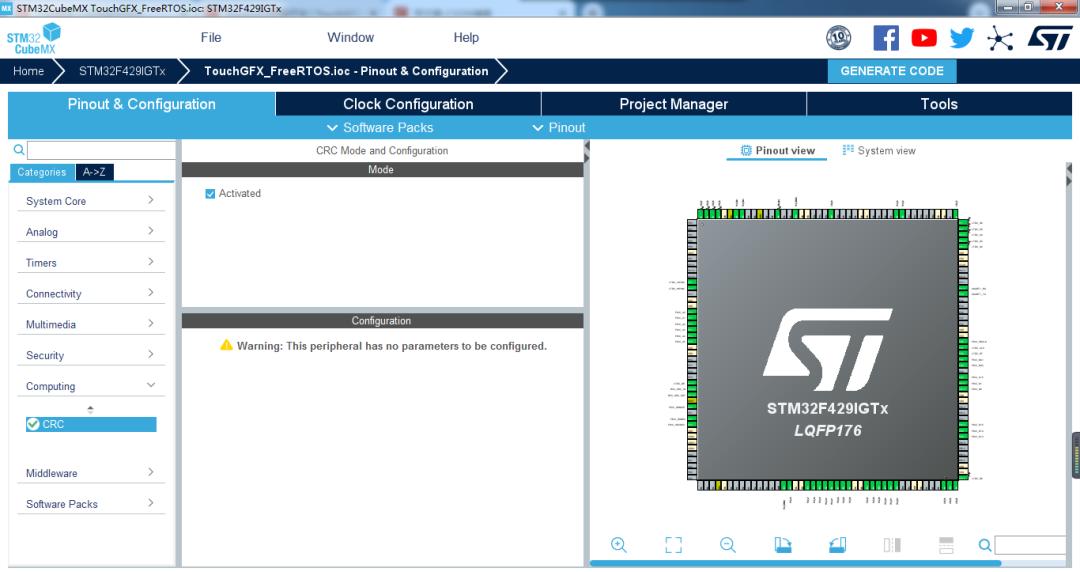The width and height of the screenshot is (1080, 572).
Task: Click the CRC Mode and Configuration title
Action: (x=382, y=150)
